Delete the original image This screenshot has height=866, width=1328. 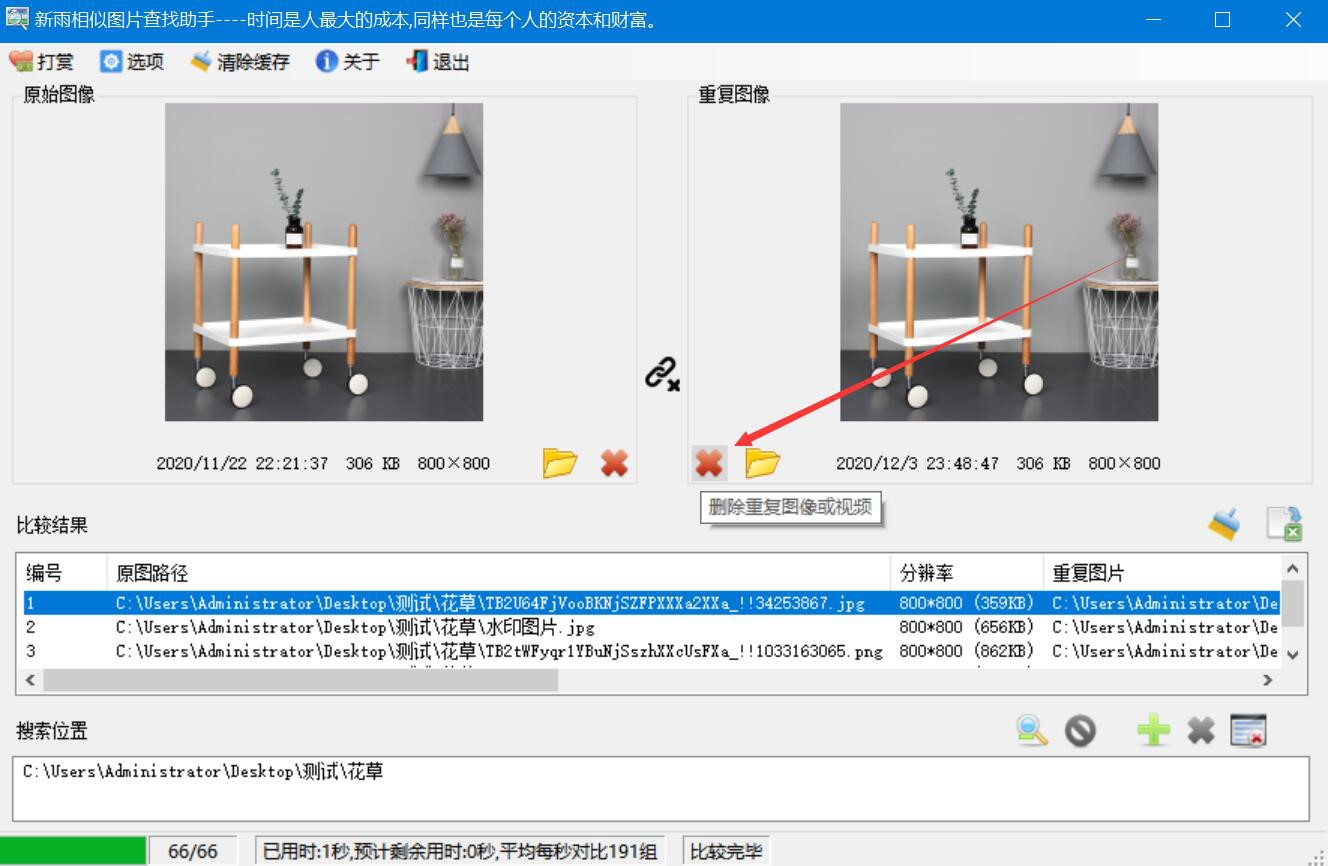tap(613, 463)
